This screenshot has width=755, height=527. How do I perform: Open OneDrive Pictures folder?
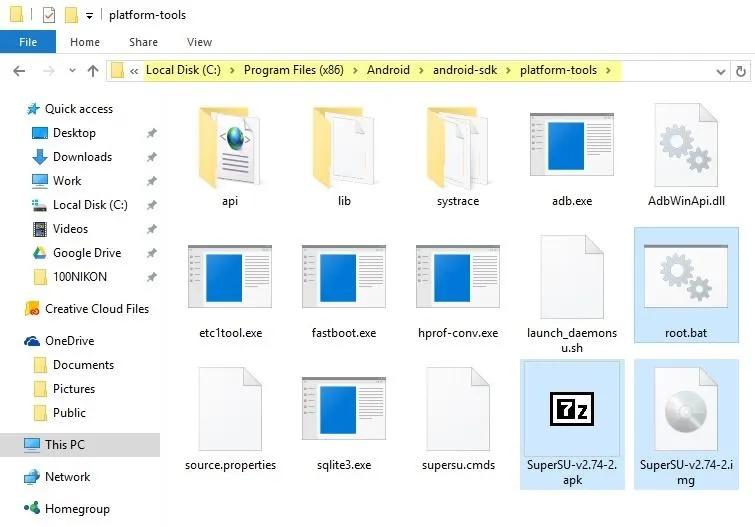(64, 389)
